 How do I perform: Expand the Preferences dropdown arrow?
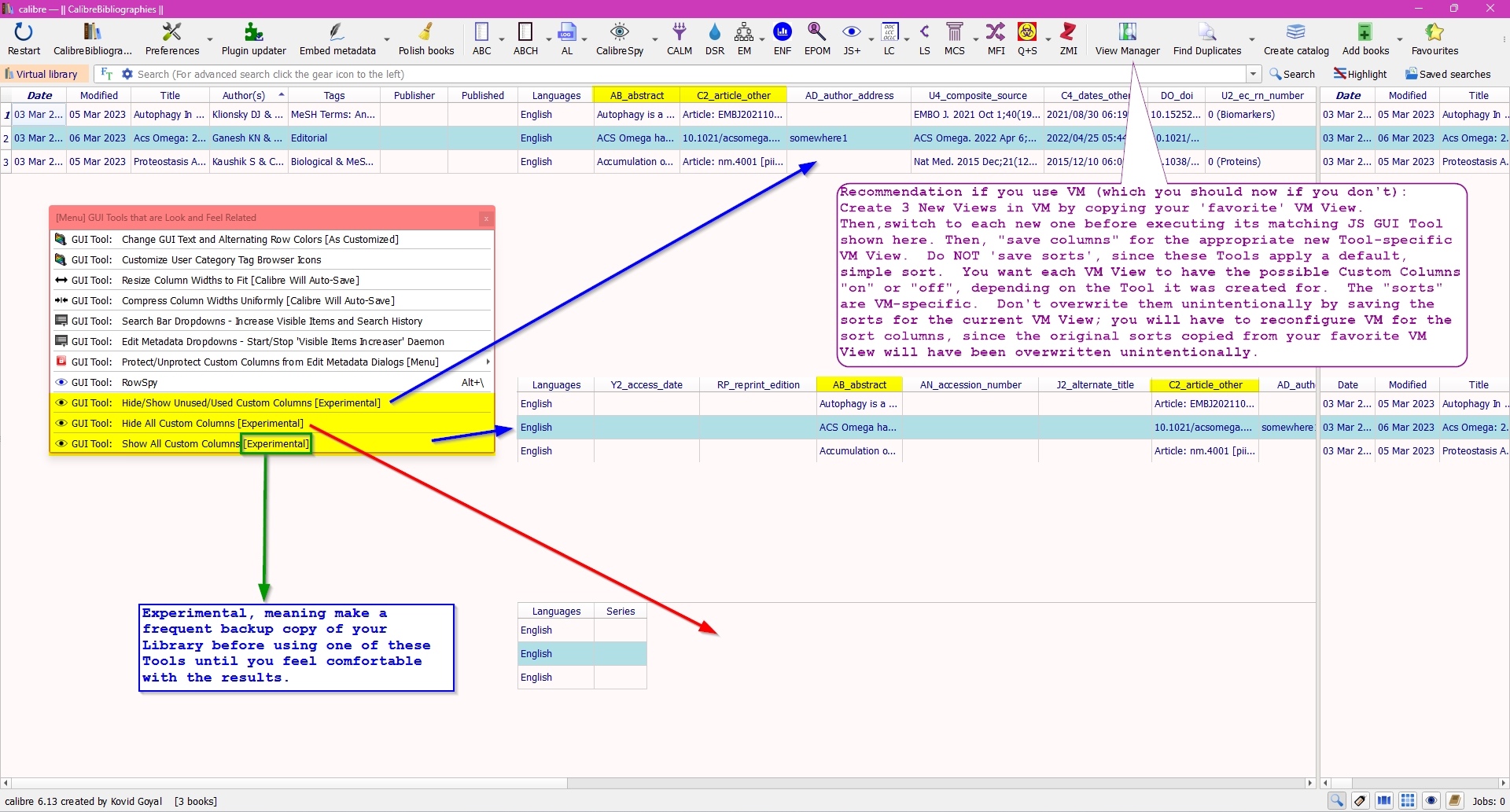210,39
